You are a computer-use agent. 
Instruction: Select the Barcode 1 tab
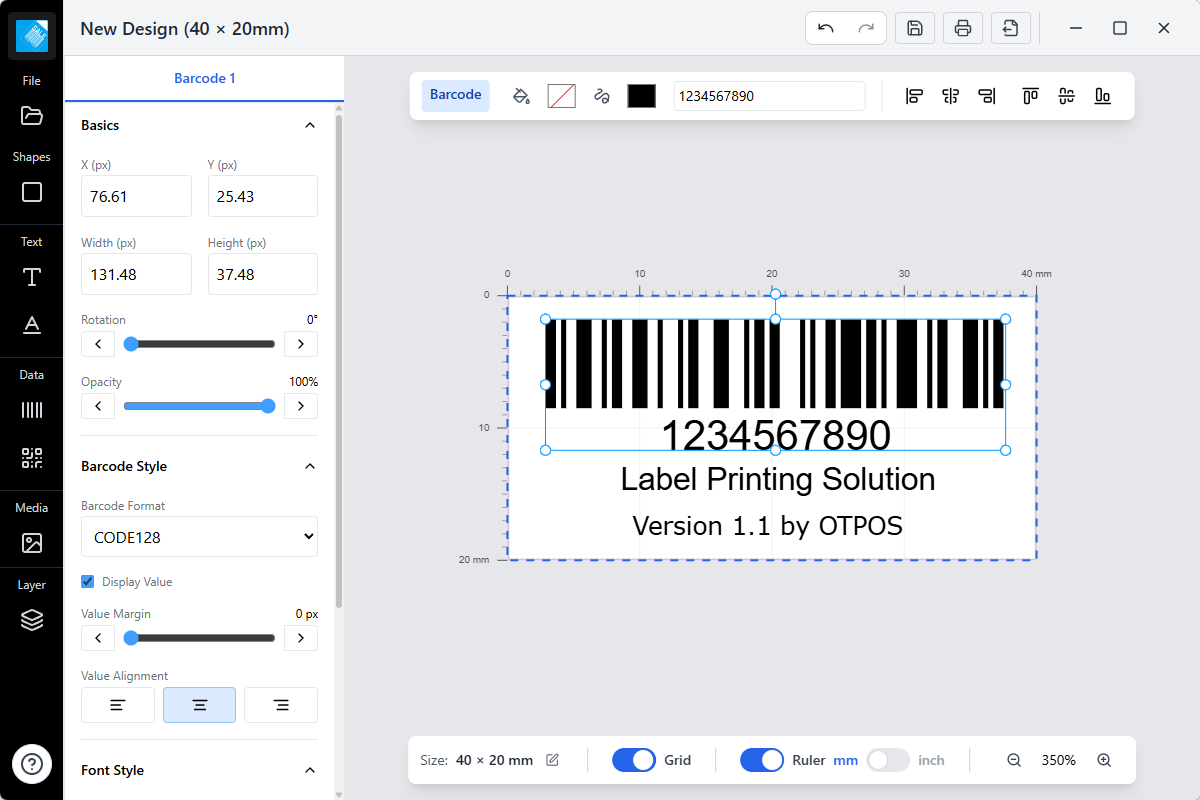(205, 78)
